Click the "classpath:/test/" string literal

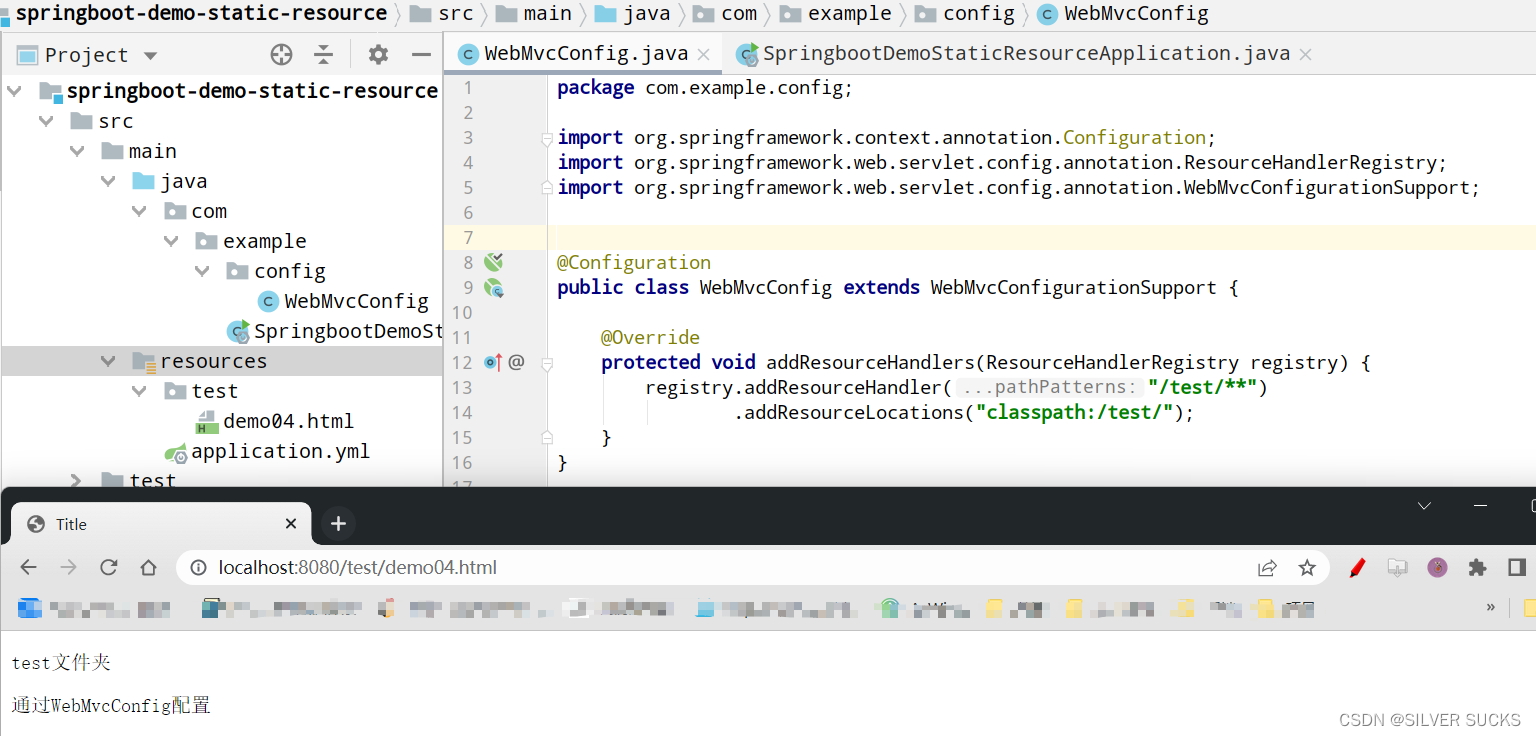pyautogui.click(x=1074, y=412)
